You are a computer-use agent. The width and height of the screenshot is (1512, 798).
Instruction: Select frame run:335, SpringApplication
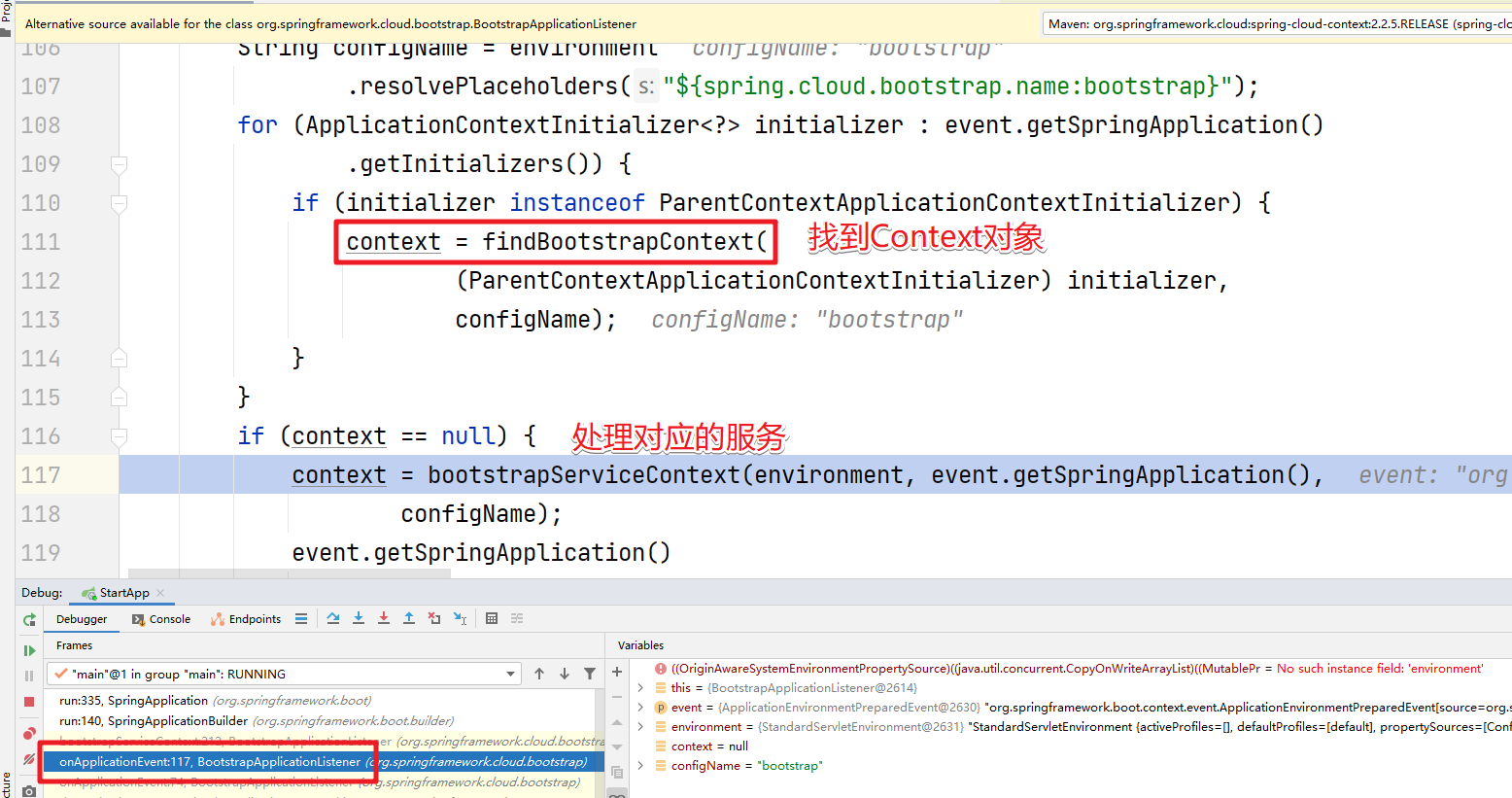[x=322, y=701]
